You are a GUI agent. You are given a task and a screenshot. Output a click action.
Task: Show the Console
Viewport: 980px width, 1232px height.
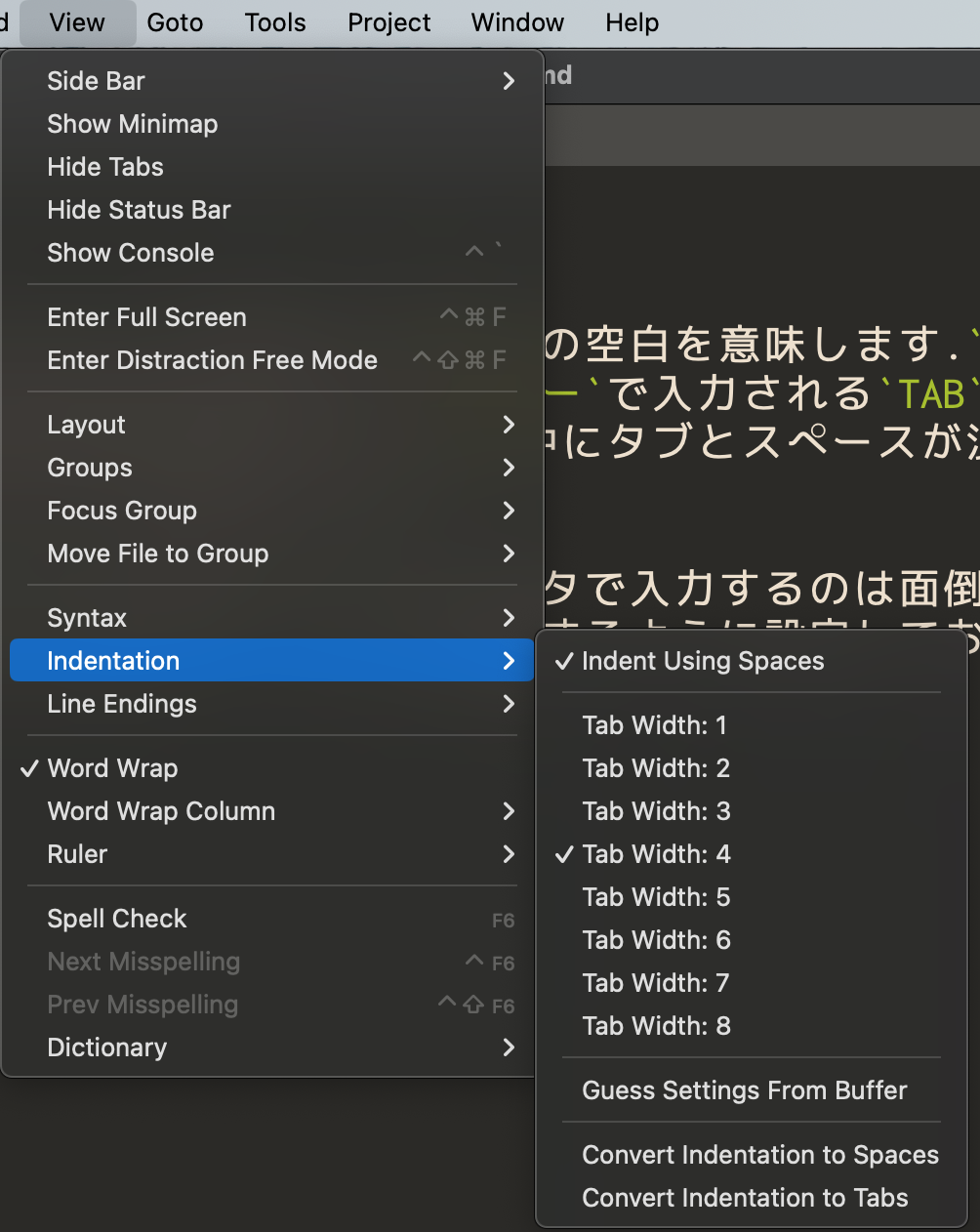coord(130,253)
